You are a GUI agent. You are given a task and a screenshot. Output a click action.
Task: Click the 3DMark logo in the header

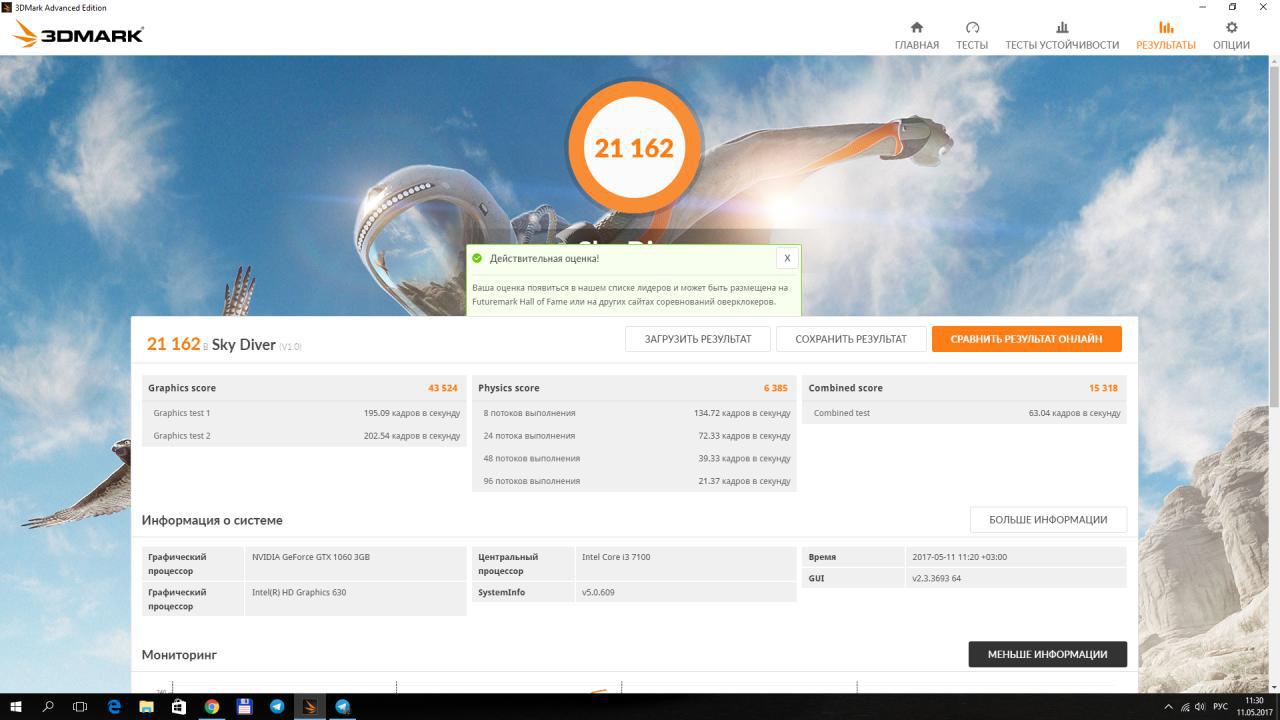click(79, 35)
